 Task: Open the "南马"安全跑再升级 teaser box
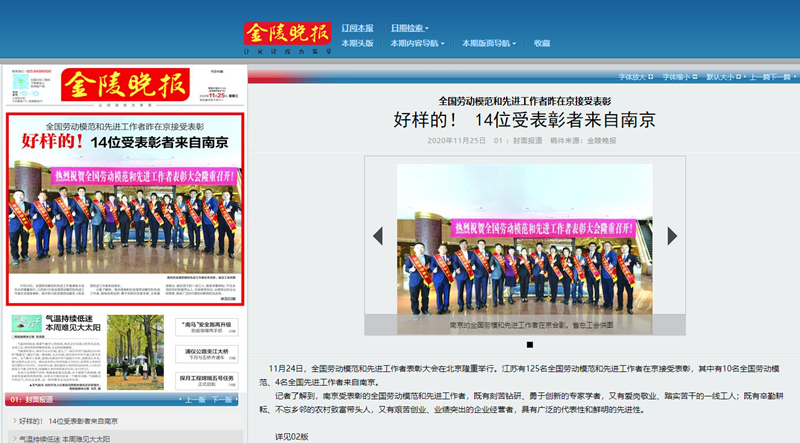207,327
